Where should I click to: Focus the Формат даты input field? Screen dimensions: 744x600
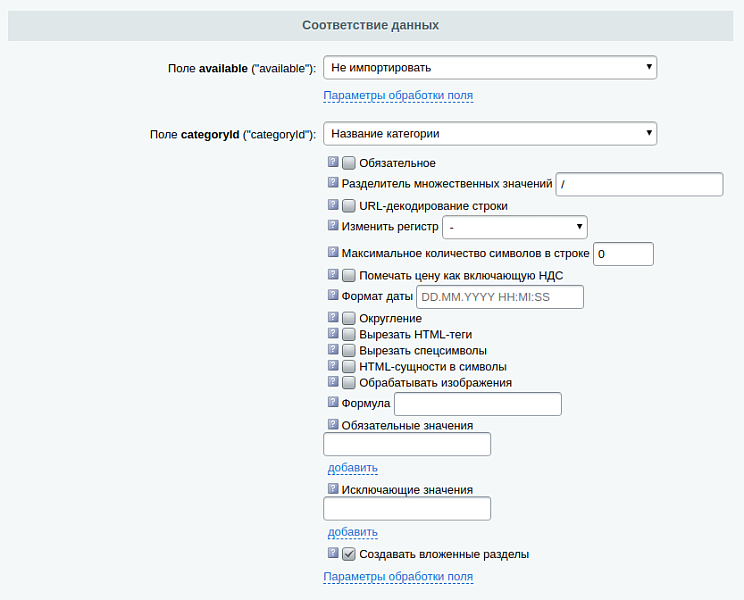[499, 297]
